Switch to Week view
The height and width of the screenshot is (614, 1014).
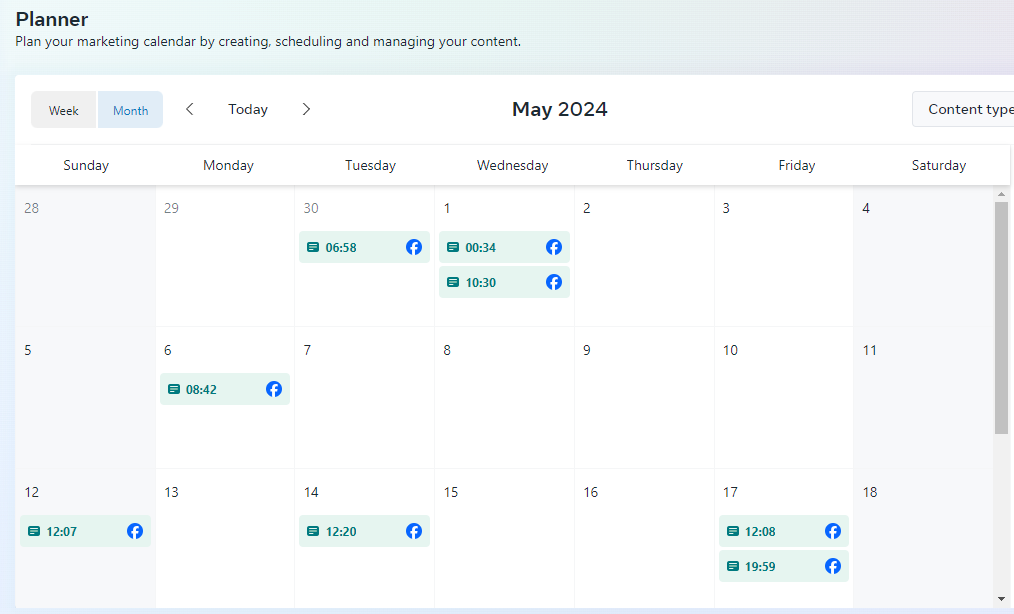pos(64,110)
